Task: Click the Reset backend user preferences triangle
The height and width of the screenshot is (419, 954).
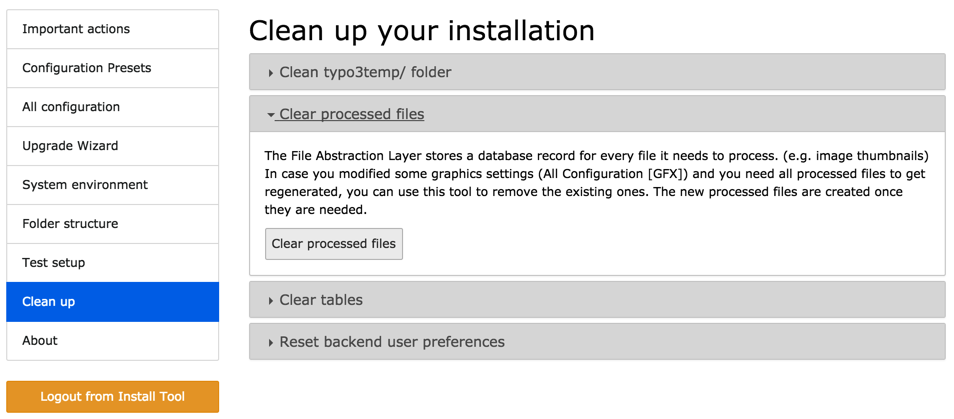Action: [x=271, y=343]
